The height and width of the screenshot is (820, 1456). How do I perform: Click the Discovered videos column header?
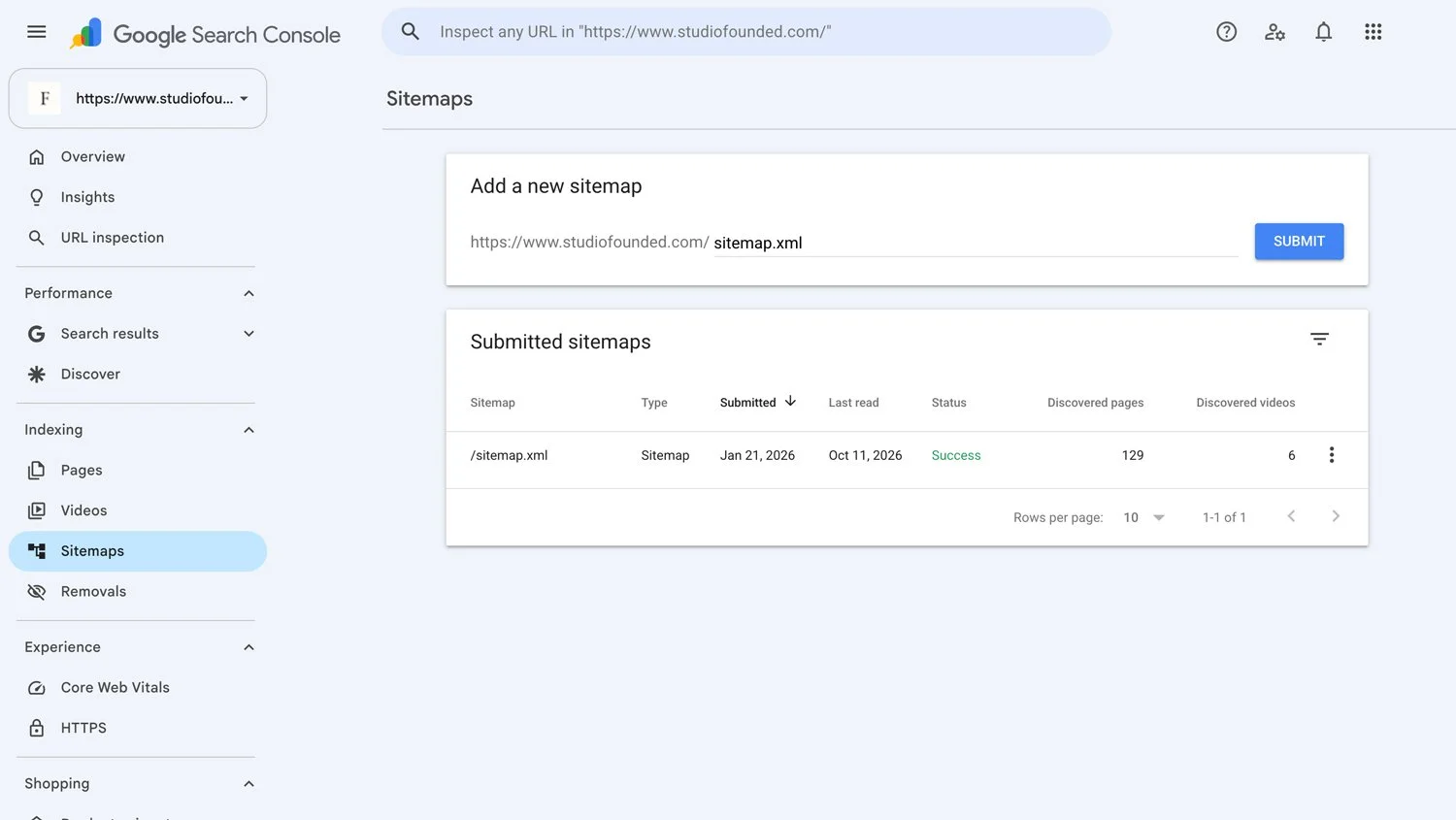[x=1245, y=403]
